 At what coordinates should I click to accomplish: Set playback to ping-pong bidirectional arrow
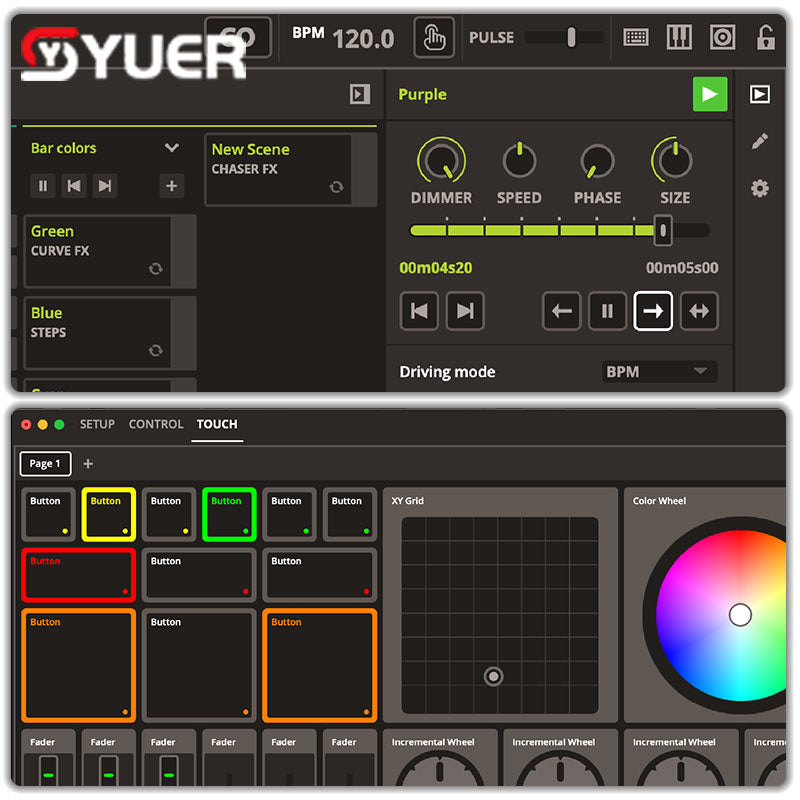699,311
